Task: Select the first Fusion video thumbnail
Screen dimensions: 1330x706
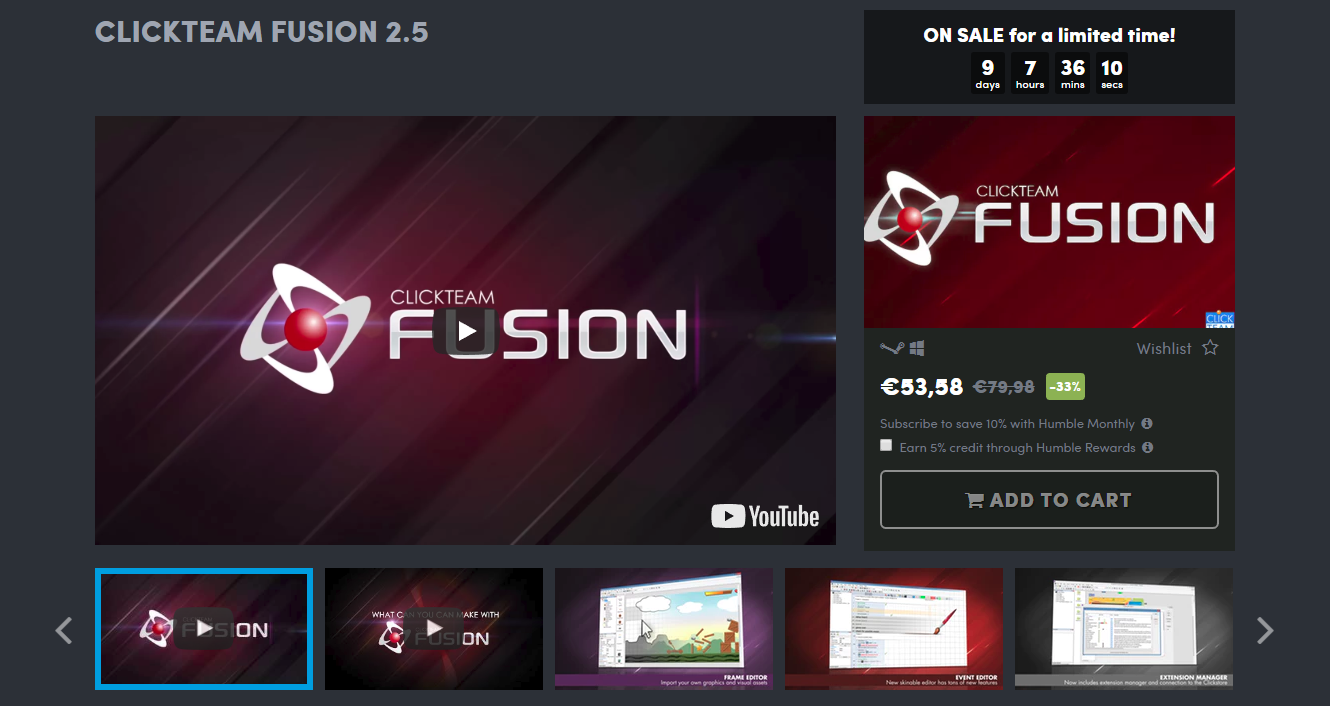Action: click(204, 629)
